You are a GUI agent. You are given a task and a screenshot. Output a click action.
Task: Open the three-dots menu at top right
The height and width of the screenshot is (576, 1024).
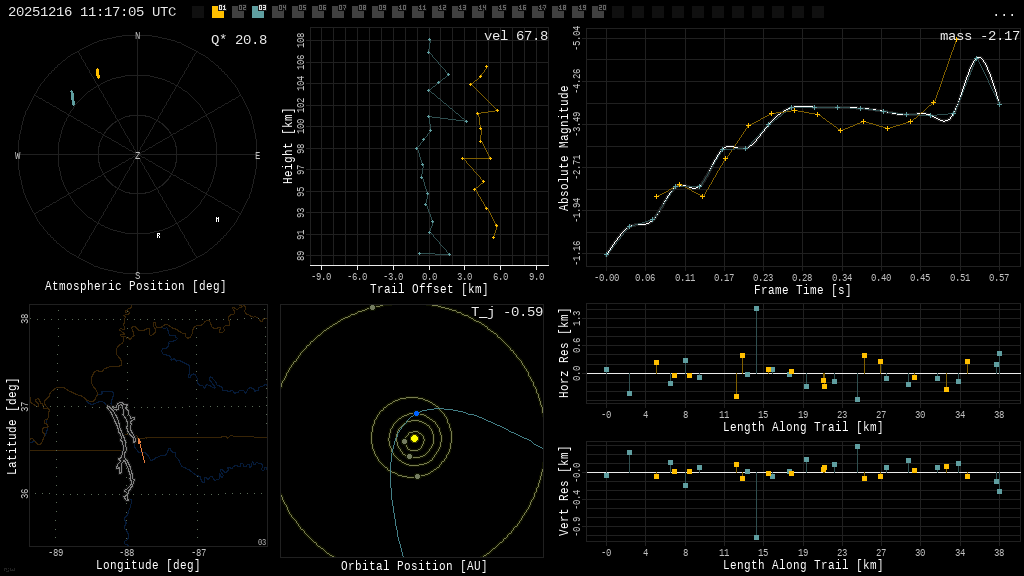pyautogui.click(x=1003, y=13)
